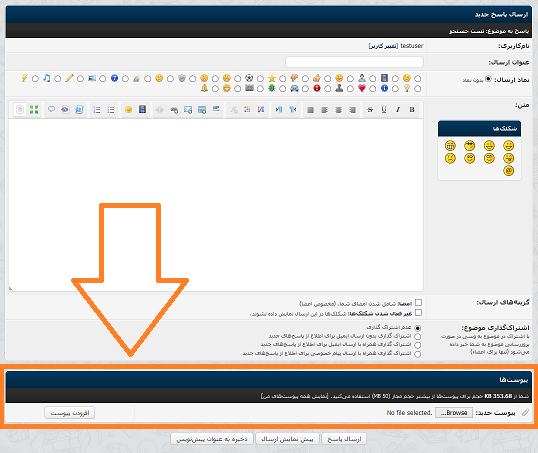Insert a video using the filmstrip icon
This screenshot has width=538, height=453.
(142, 109)
